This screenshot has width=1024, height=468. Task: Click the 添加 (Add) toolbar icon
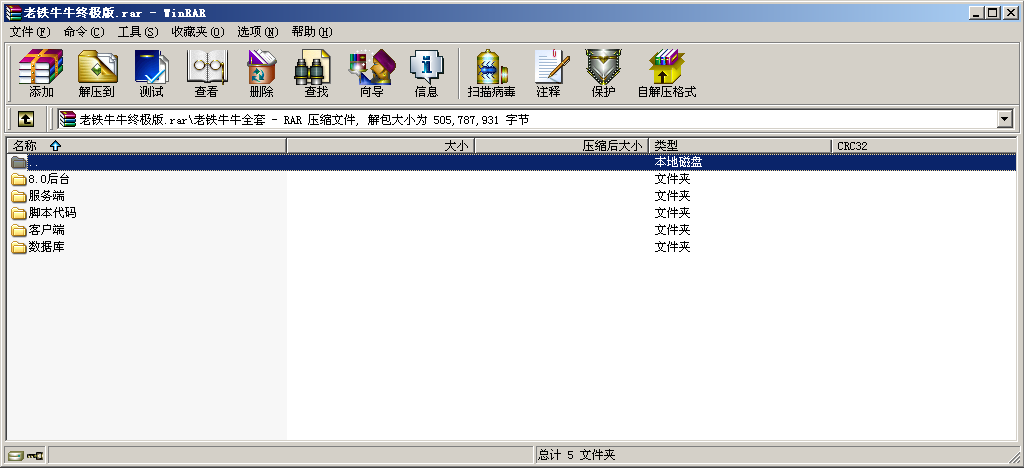[x=41, y=74]
